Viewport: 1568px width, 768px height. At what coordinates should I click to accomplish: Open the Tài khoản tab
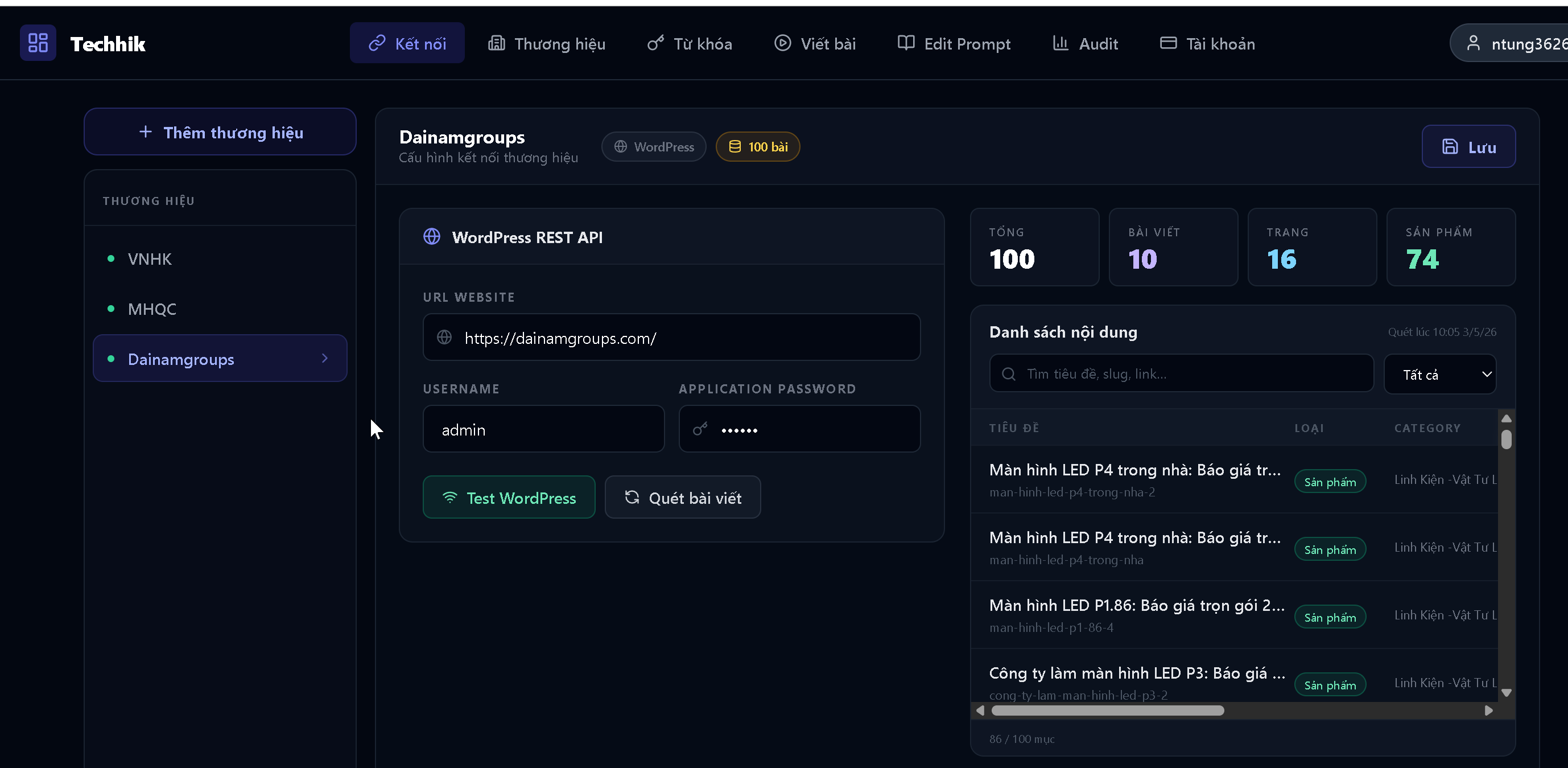1208,43
